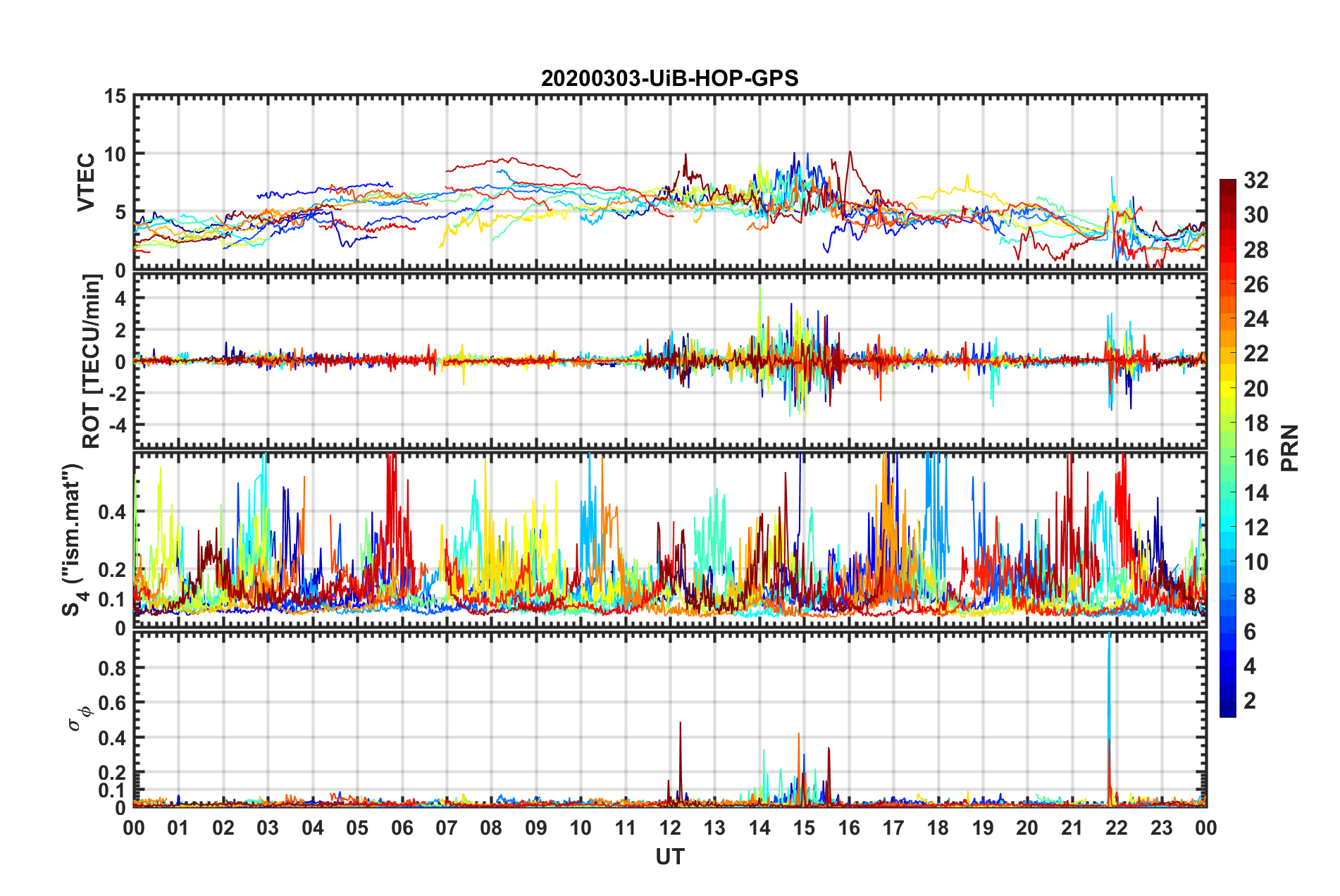Viewport: 1340px width, 896px height.
Task: Click the 15 tick label on the VTEC axis
Action: (115, 97)
